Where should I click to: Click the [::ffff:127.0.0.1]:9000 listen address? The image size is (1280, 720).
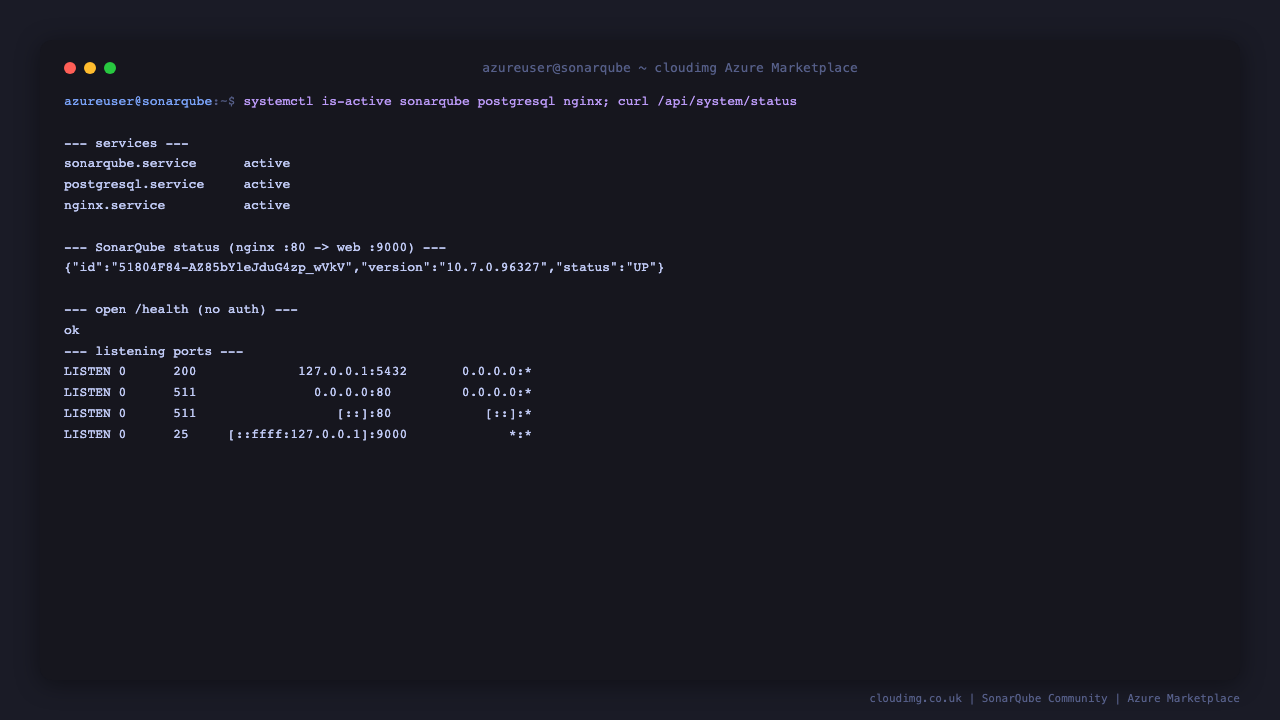pyautogui.click(x=317, y=434)
